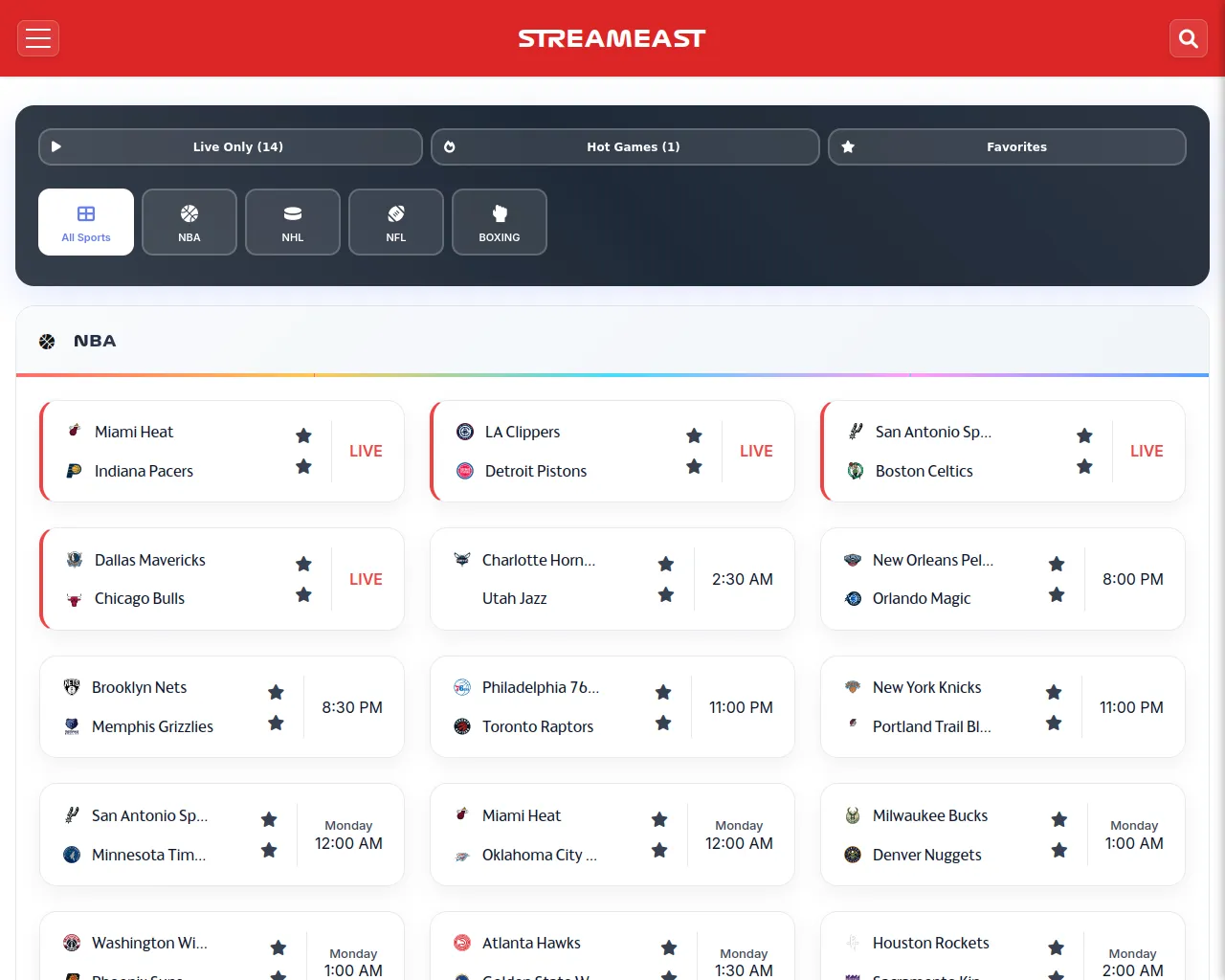Image resolution: width=1225 pixels, height=980 pixels.
Task: Open the Dallas Mavericks vs Chicago Bulls game
Action: coord(172,579)
